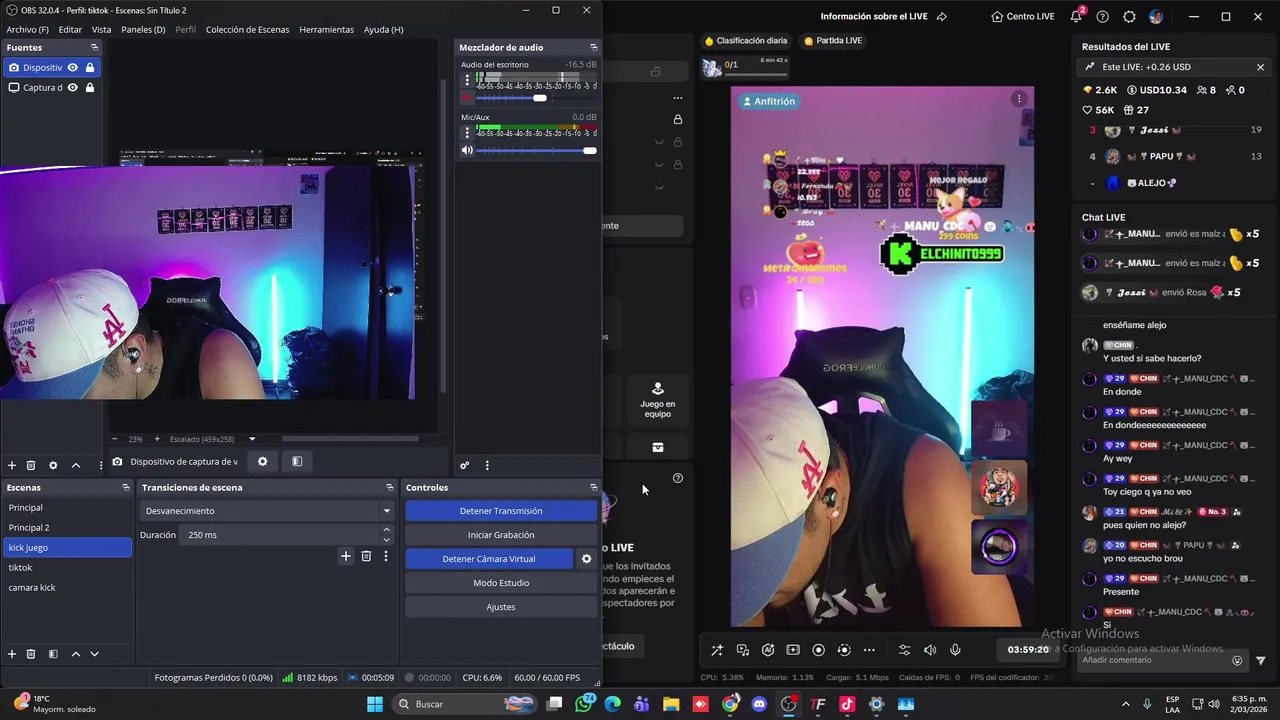Toggle visibility of Captura d source
The image size is (1280, 720).
72,87
